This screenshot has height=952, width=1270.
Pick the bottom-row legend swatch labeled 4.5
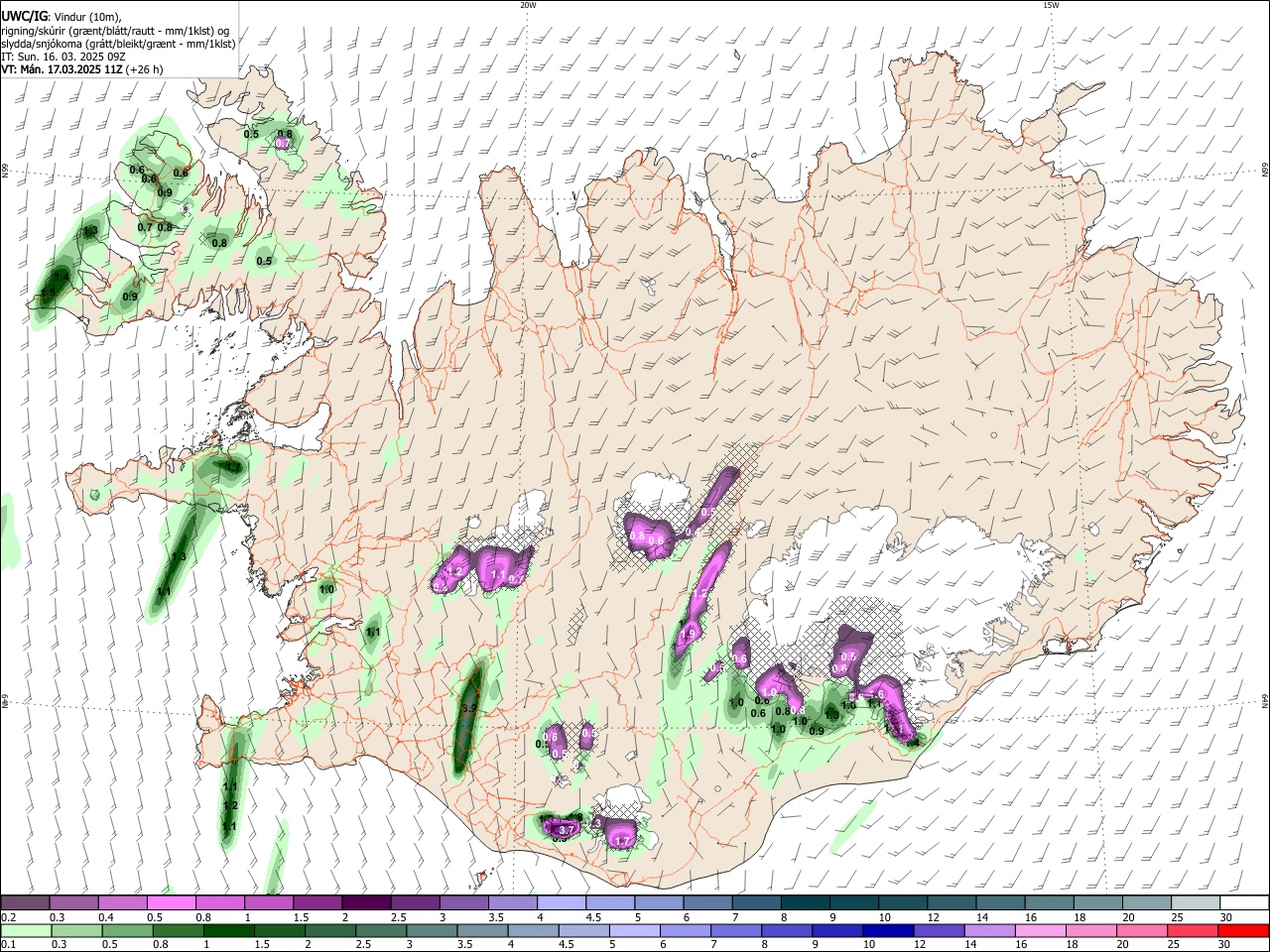[584, 930]
